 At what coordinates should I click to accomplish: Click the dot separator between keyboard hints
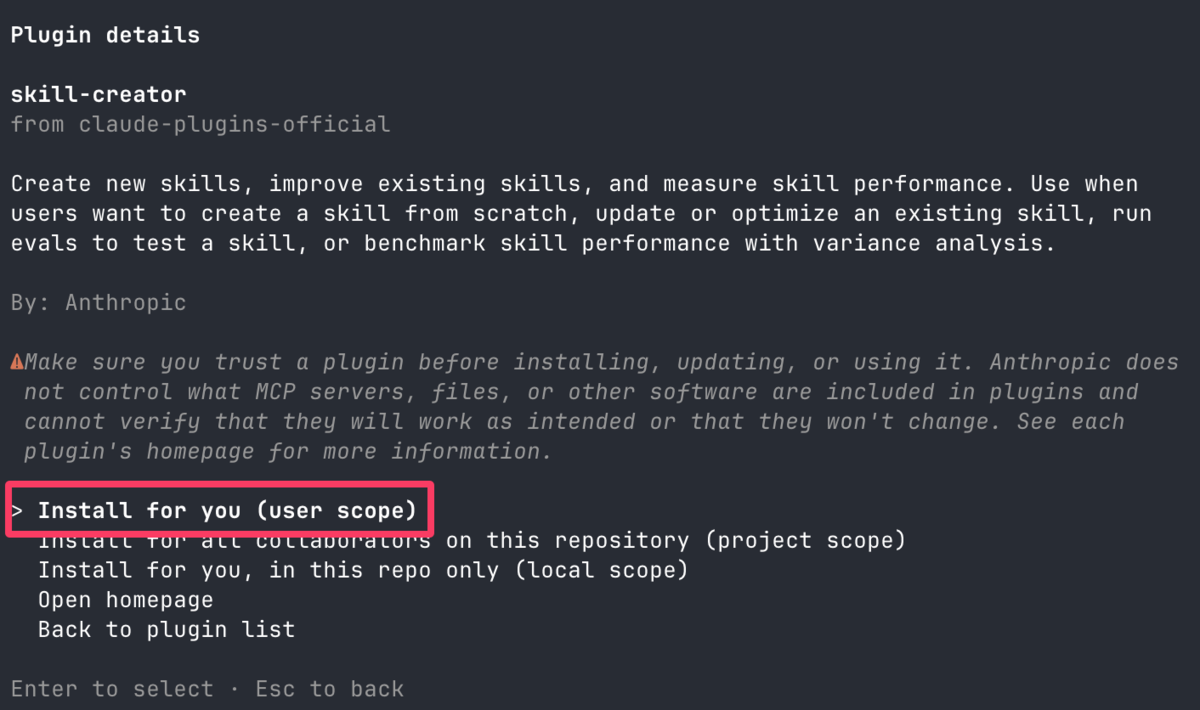point(235,689)
